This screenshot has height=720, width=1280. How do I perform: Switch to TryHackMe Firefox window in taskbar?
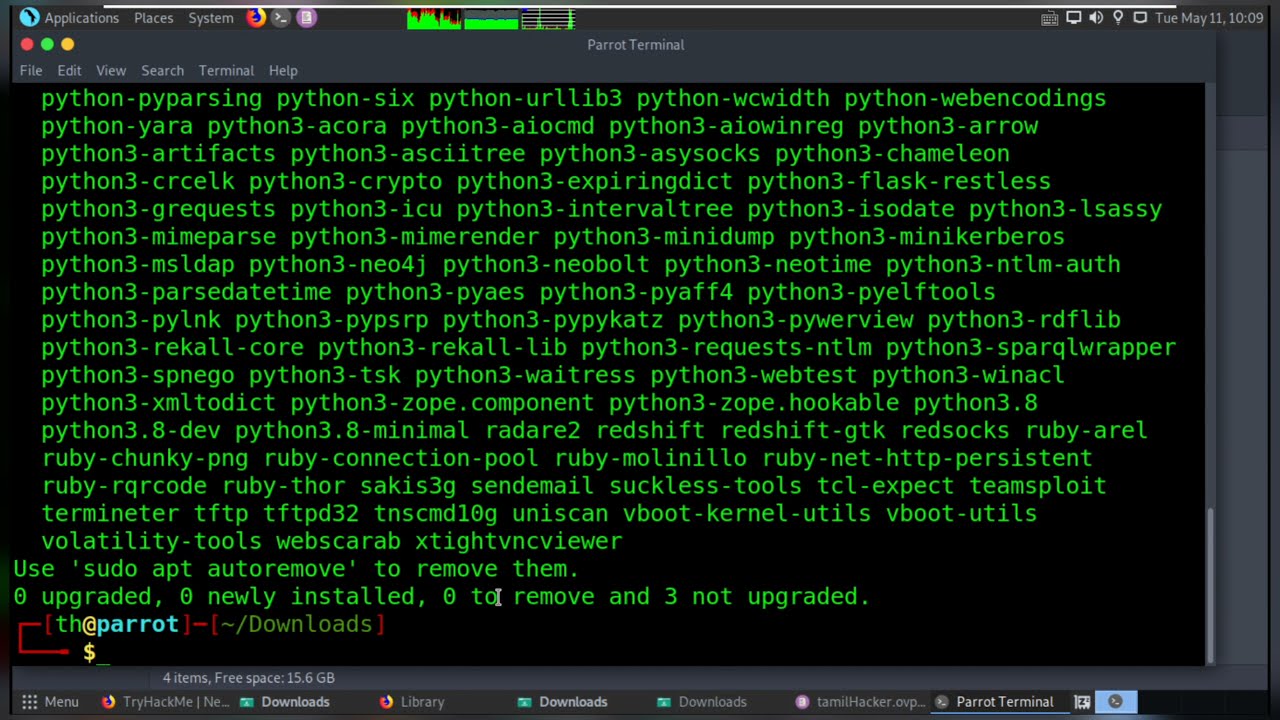165,702
